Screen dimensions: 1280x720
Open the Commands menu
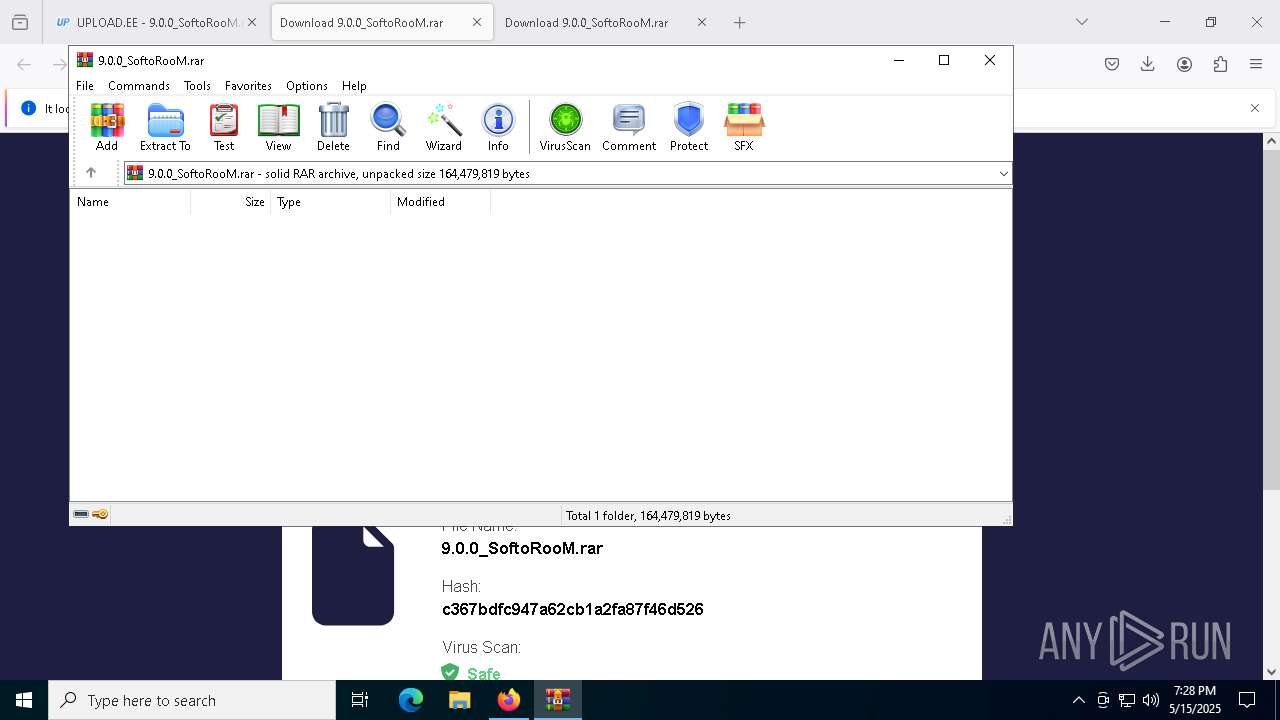[139, 86]
